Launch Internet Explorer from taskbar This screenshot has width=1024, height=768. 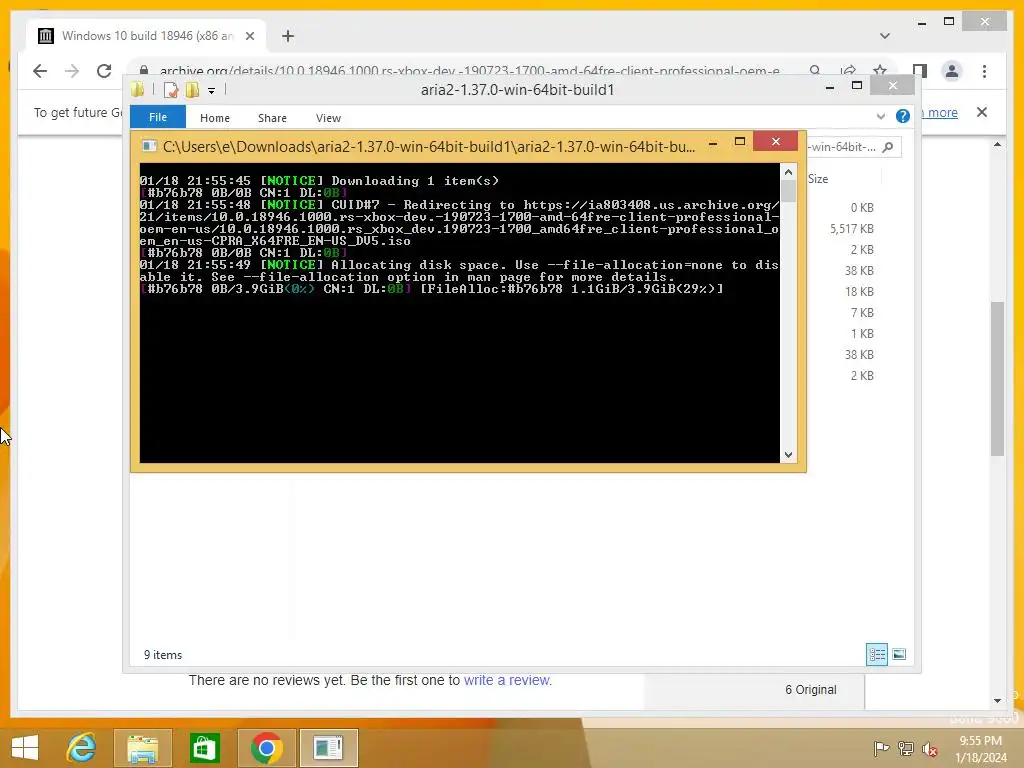(82, 748)
